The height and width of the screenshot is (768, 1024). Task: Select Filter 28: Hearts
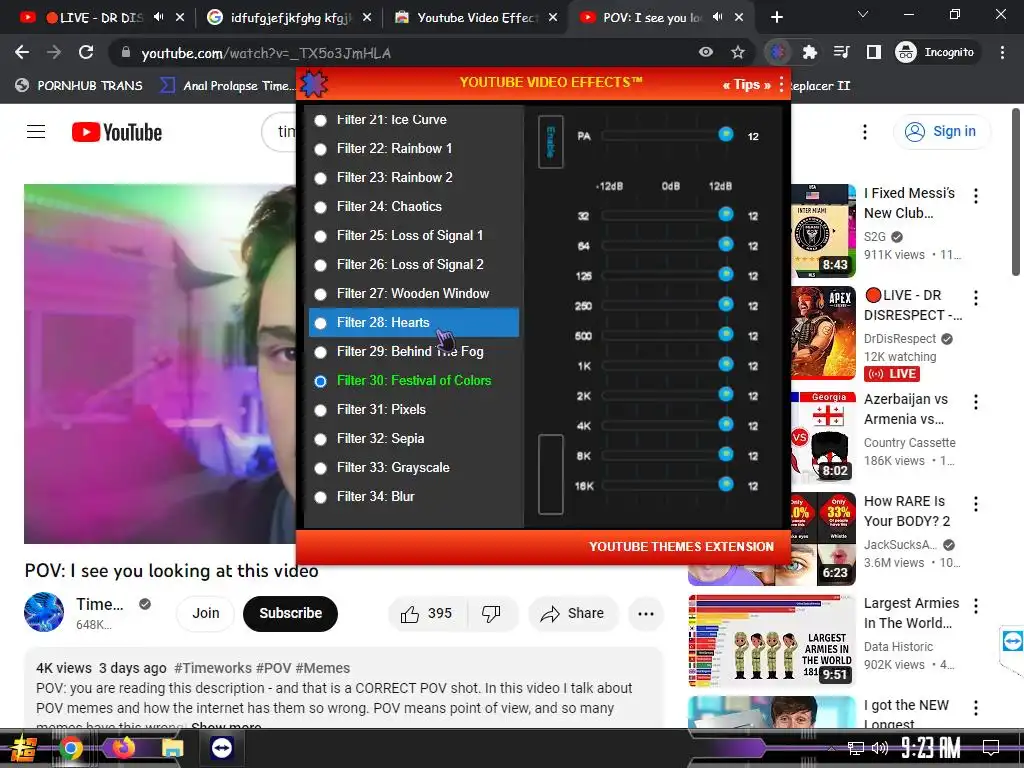pyautogui.click(x=414, y=323)
